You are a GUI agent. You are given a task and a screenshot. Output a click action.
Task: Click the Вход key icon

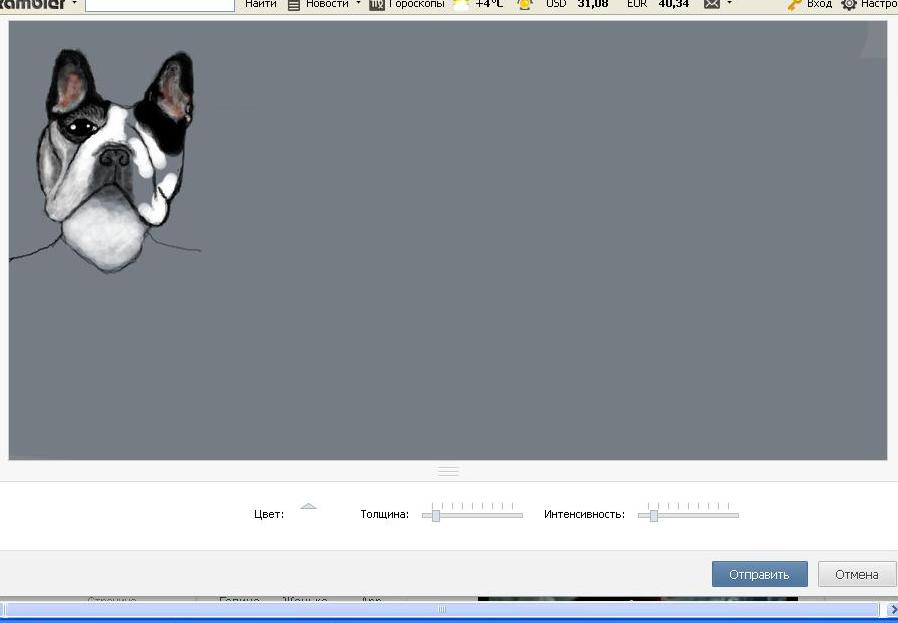pos(794,5)
